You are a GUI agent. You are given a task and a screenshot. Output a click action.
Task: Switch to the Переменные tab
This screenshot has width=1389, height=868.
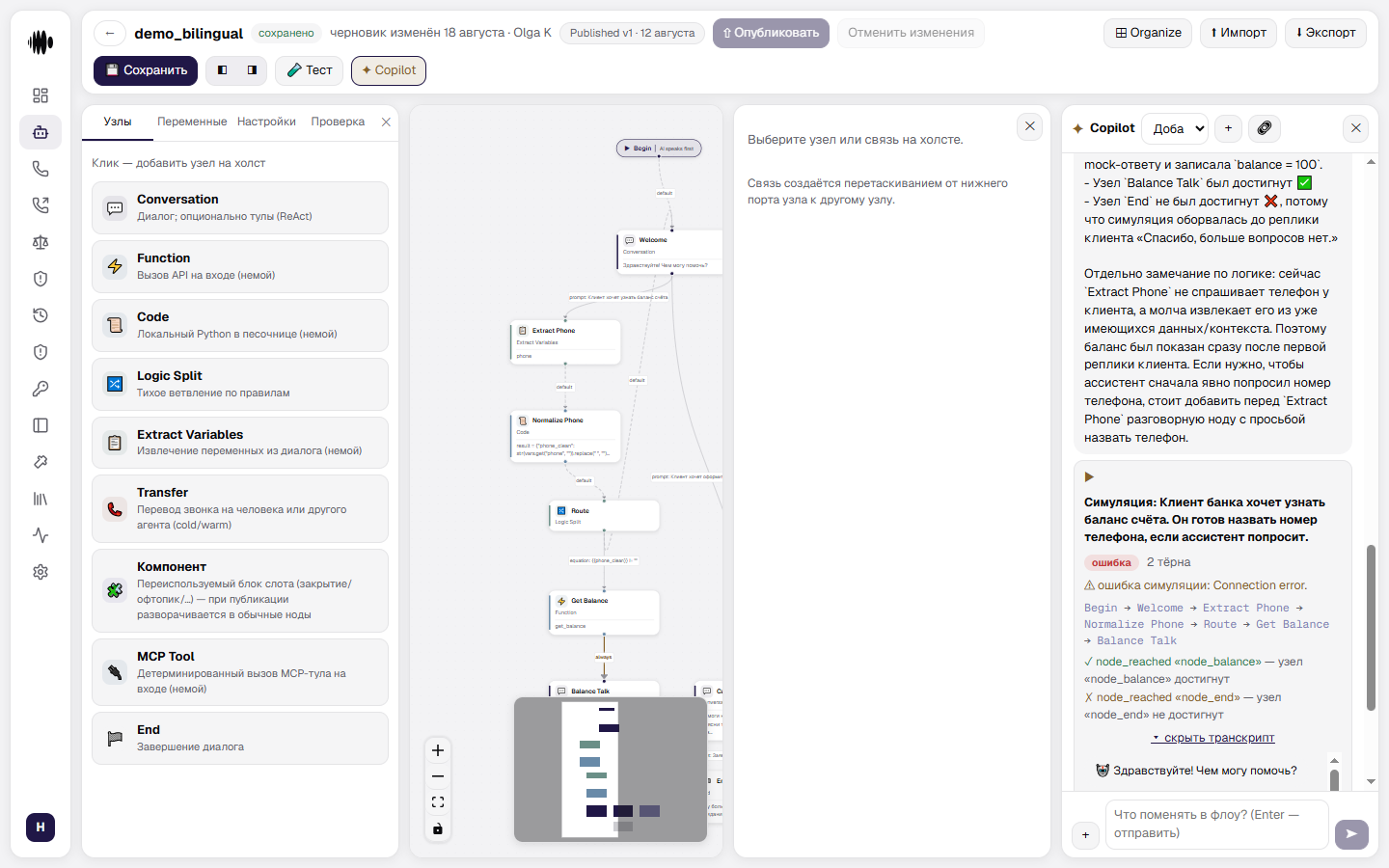point(192,122)
